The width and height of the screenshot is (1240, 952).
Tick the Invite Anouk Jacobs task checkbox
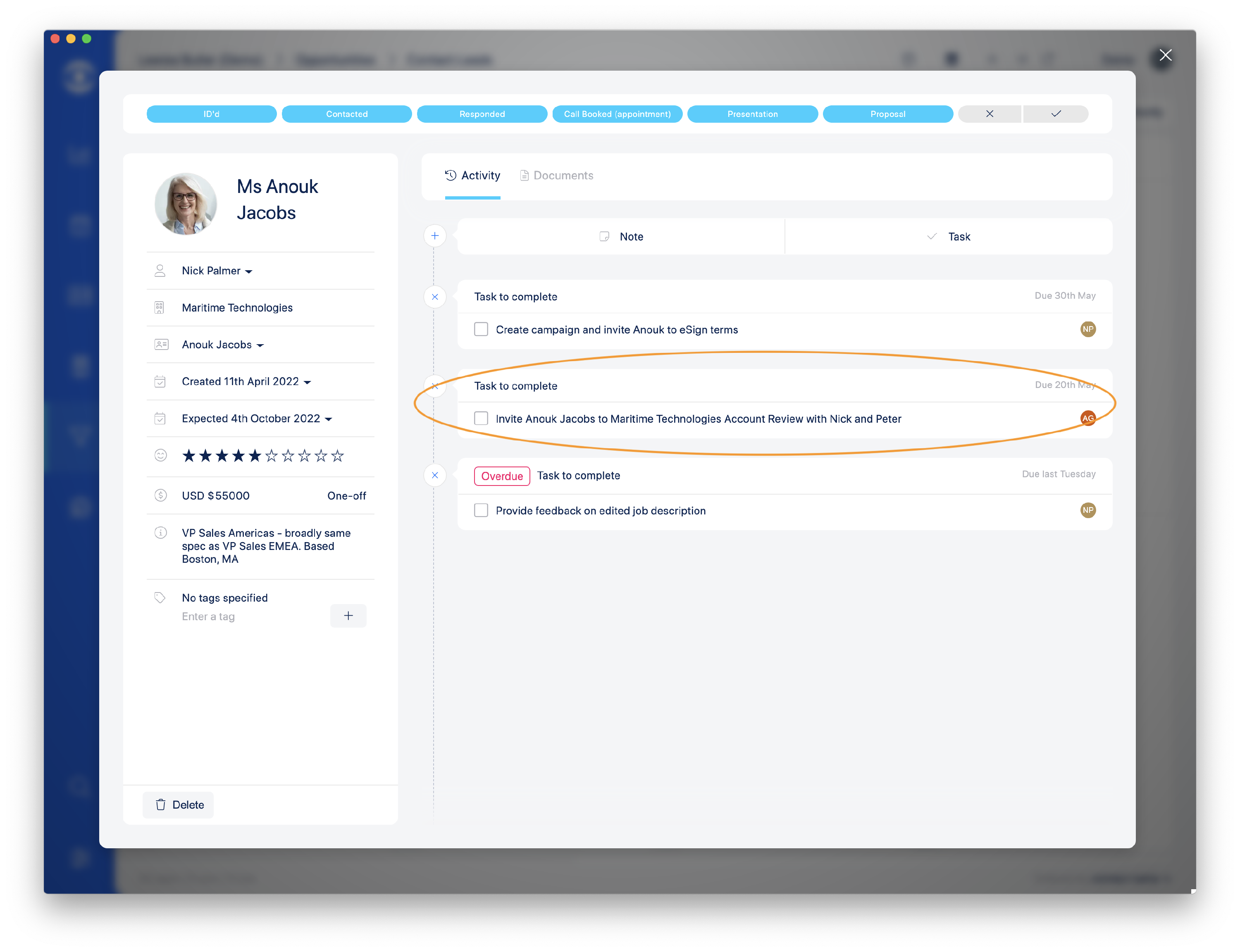pos(481,418)
